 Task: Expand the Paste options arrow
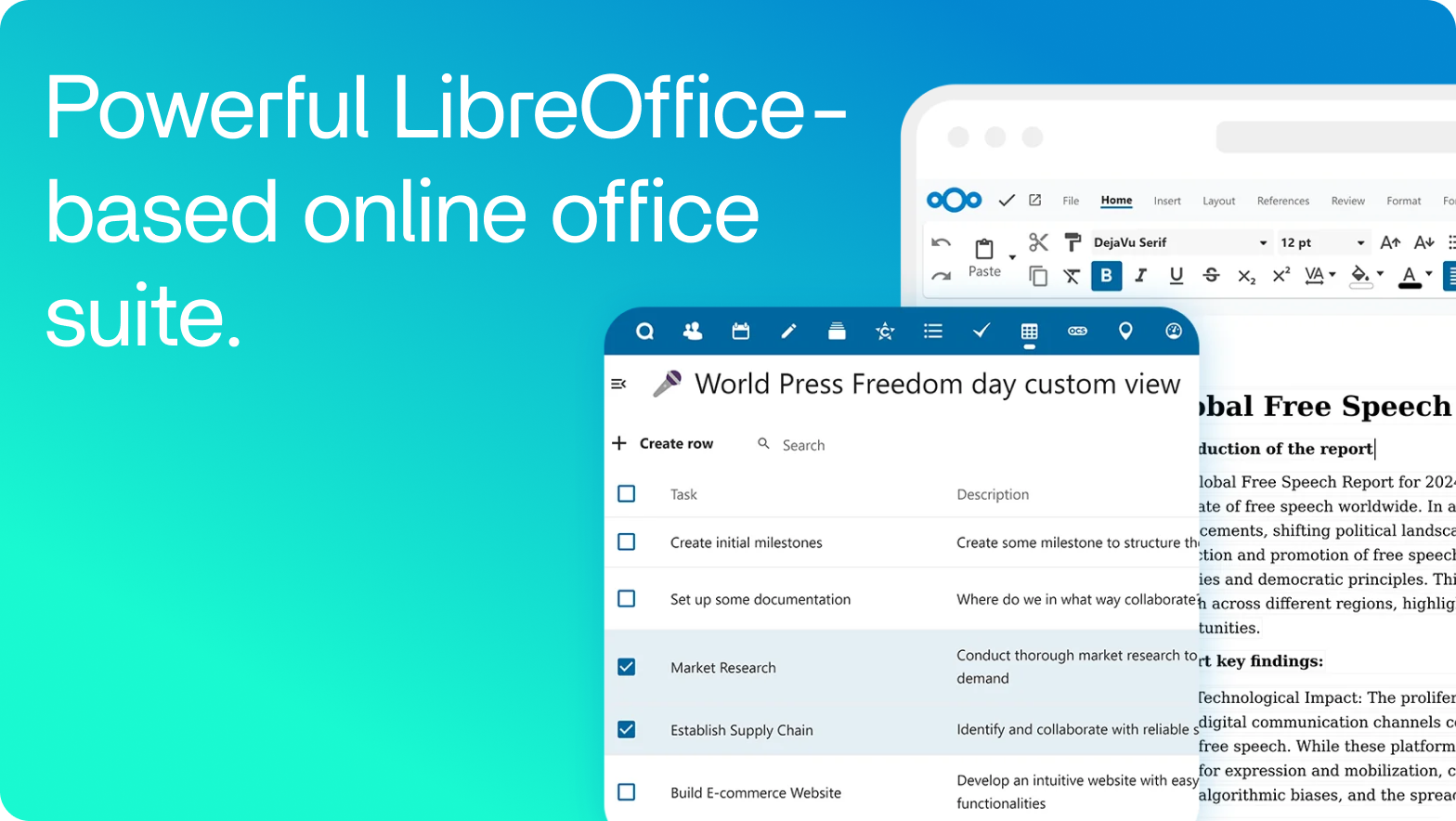1012,257
